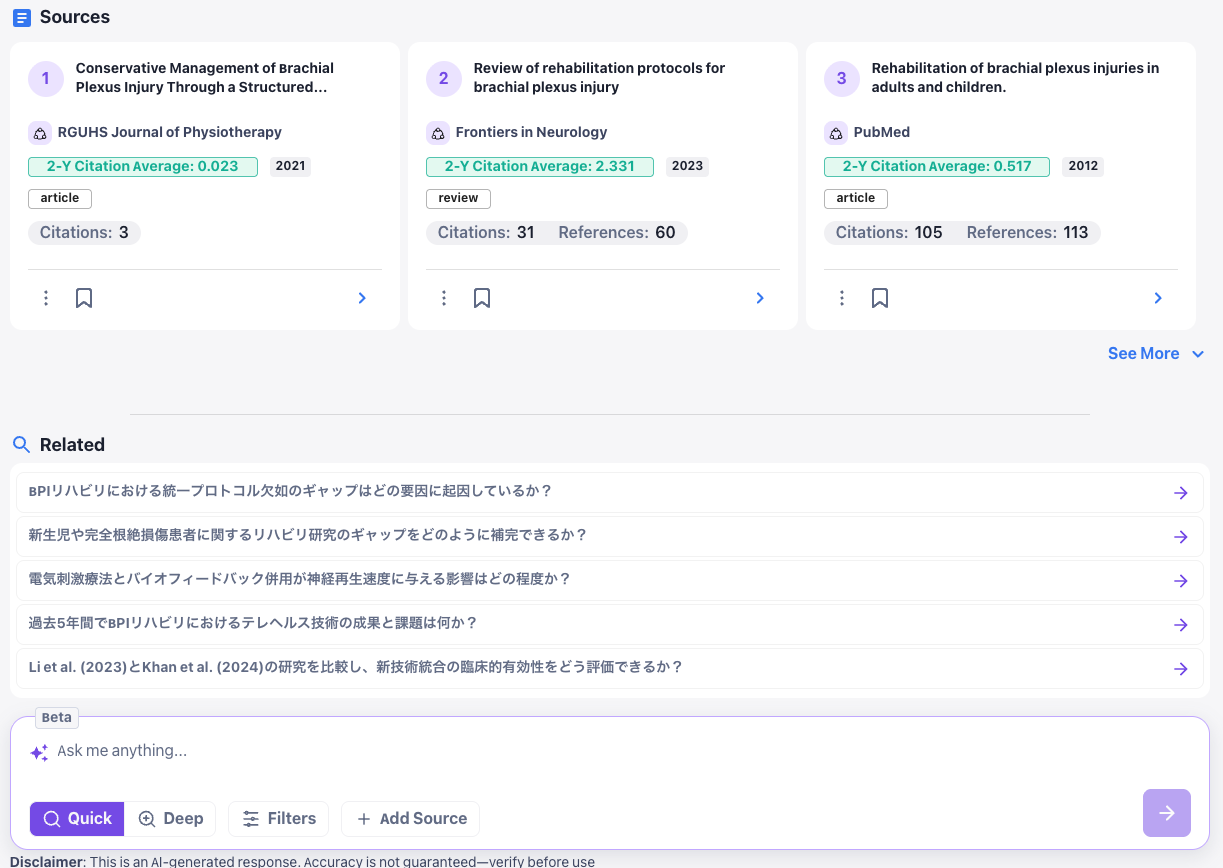Open the Filters options
1223x868 pixels.
coord(279,818)
